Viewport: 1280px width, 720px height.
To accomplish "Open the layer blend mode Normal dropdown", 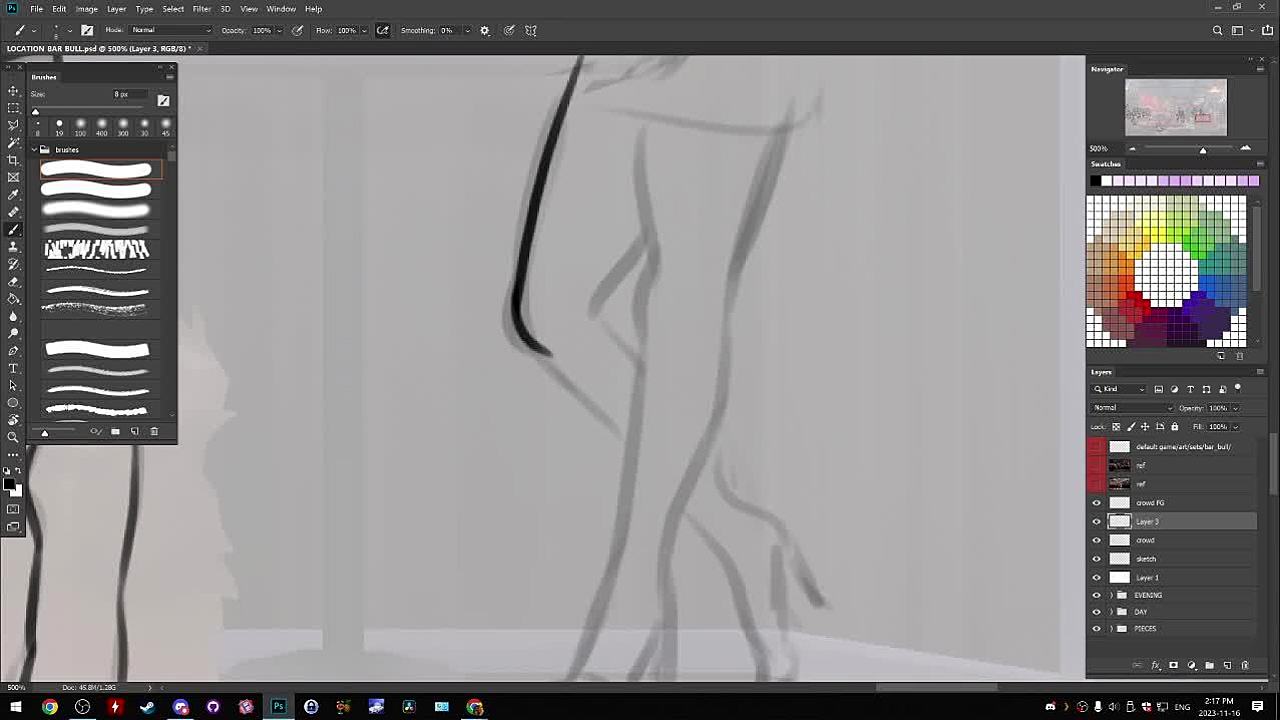I will click(1132, 408).
